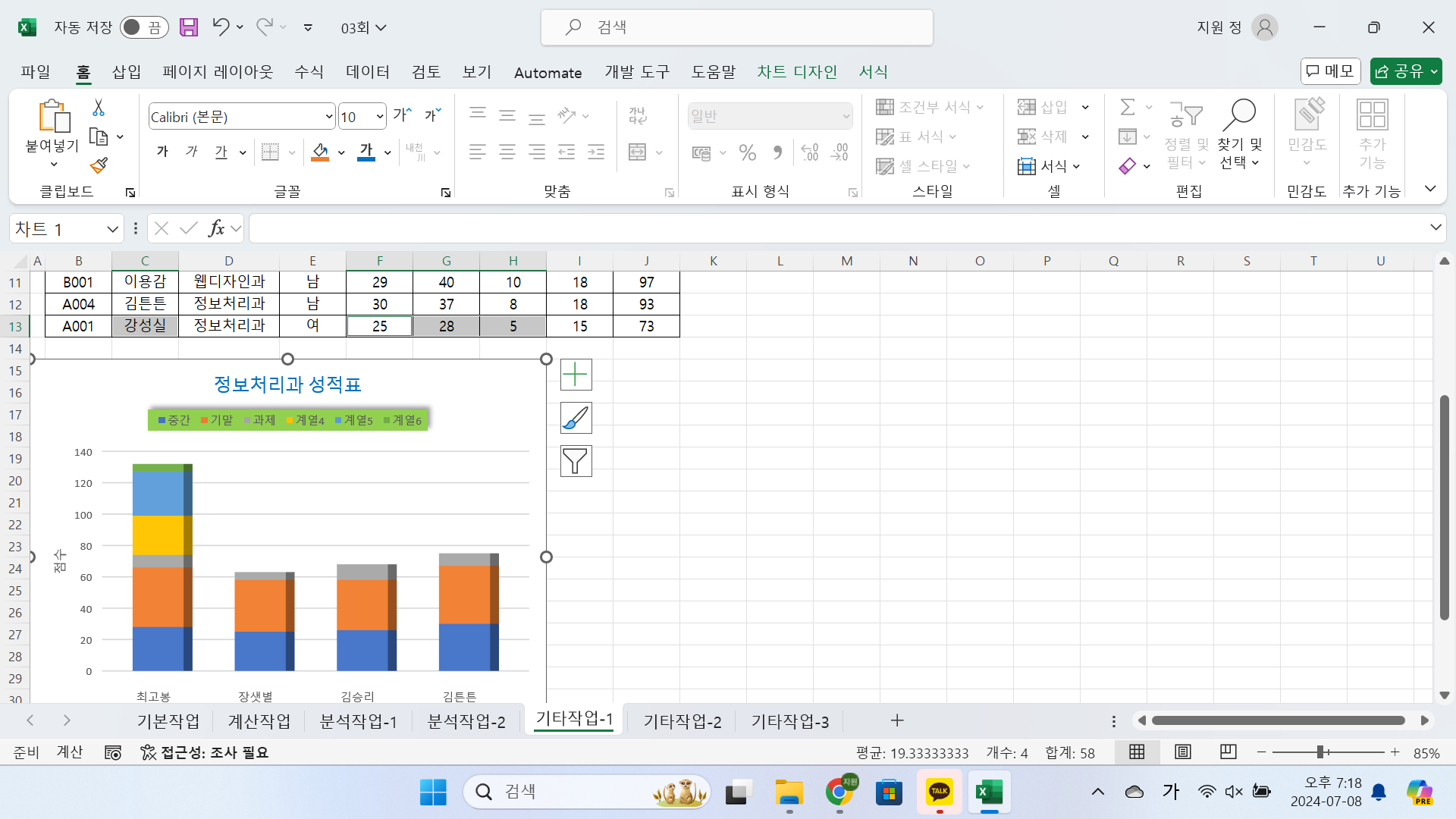Switch to the 기타작업-2 sheet tab
Viewport: 1456px width, 819px height.
point(682,721)
